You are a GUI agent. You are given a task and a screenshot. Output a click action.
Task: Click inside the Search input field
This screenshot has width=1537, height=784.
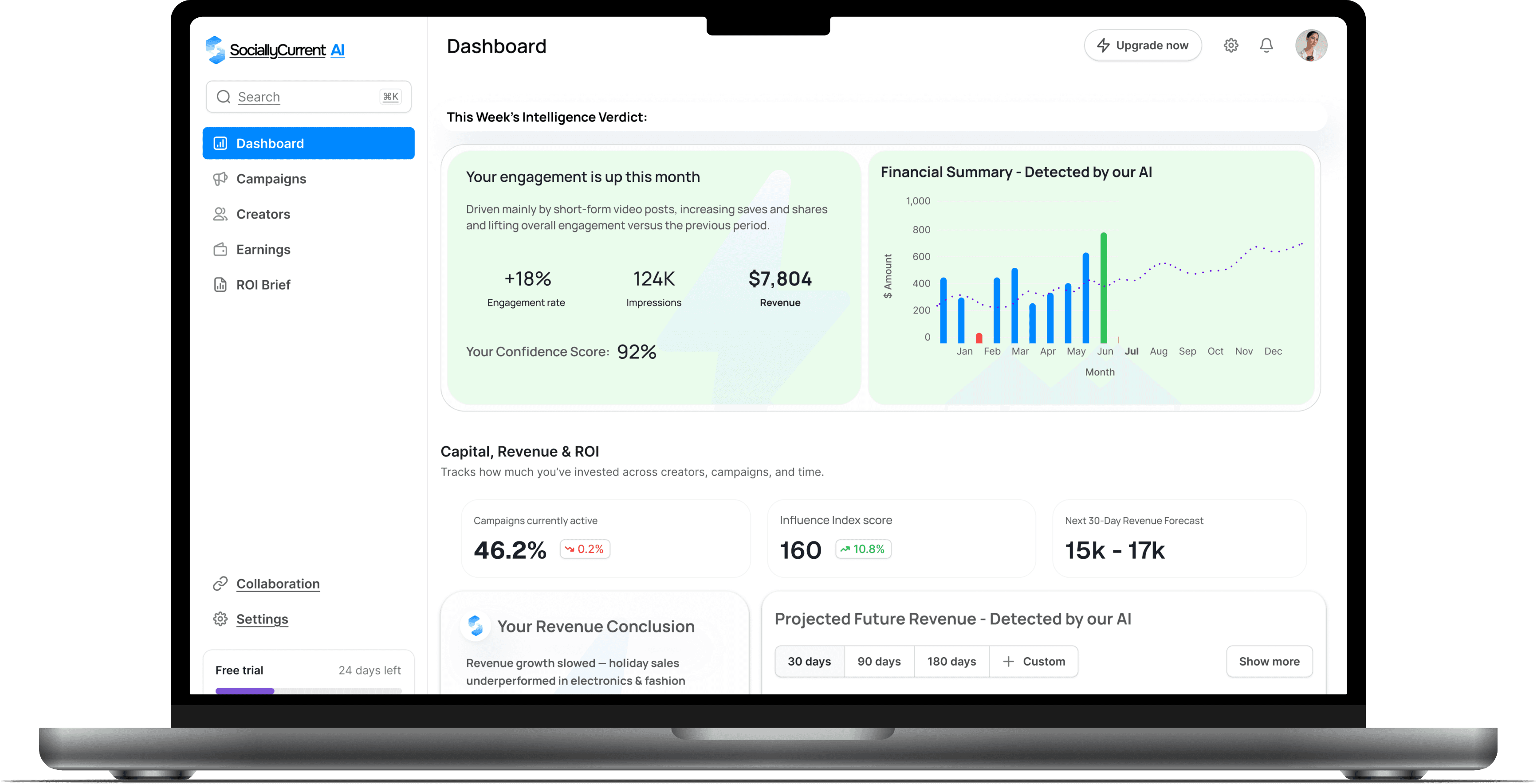tap(299, 96)
